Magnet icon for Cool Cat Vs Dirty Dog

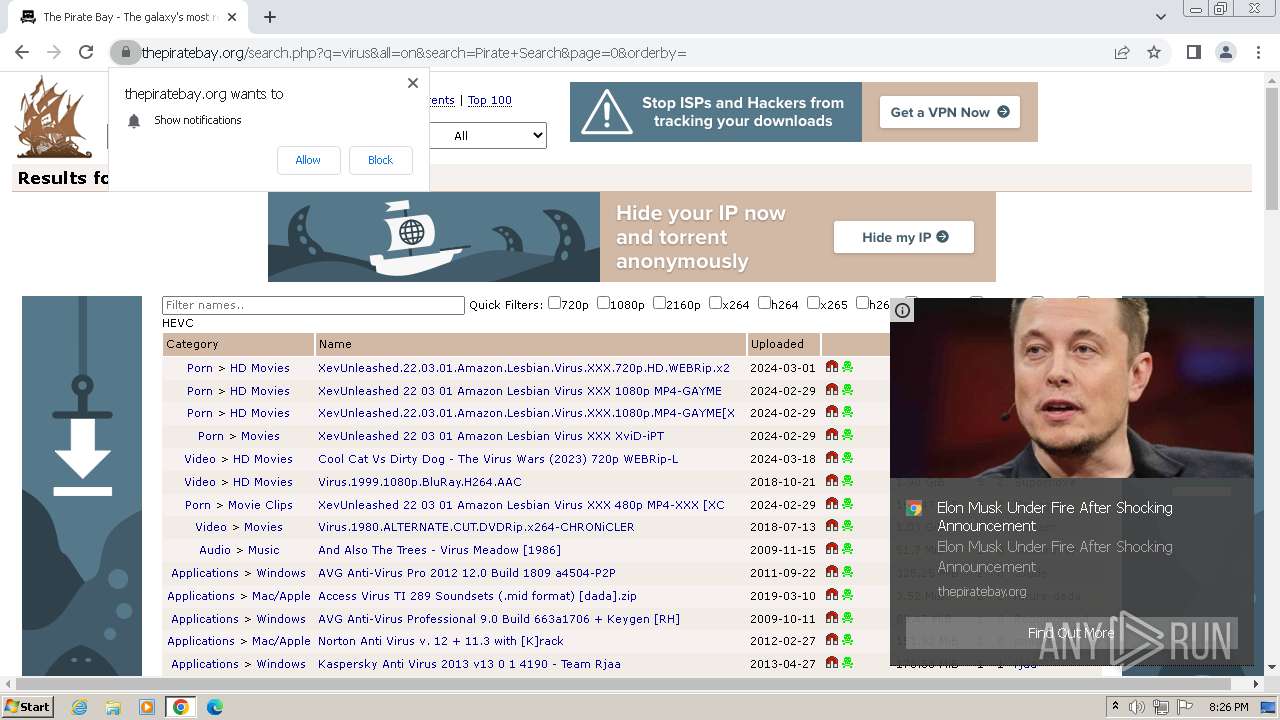(831, 458)
